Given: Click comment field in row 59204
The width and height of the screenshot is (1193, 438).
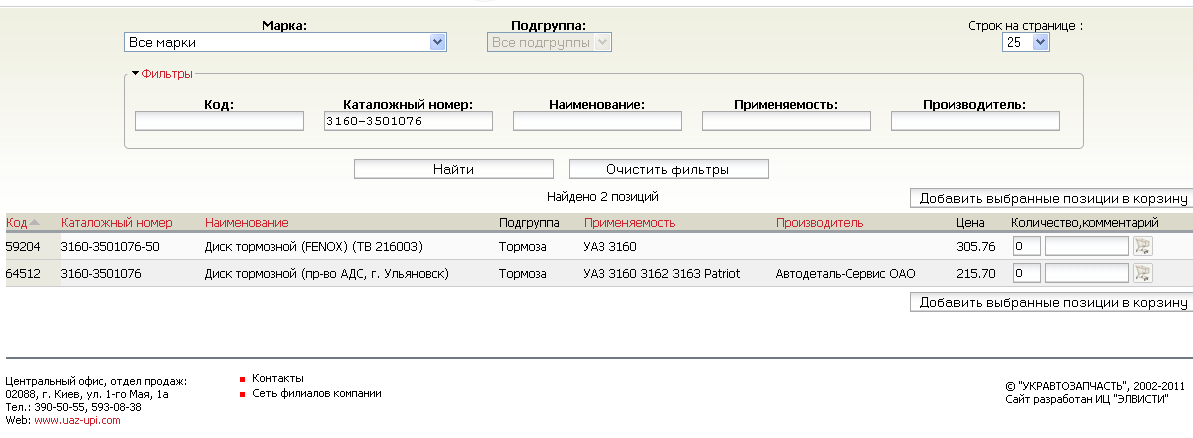Looking at the screenshot, I should tap(1086, 246).
